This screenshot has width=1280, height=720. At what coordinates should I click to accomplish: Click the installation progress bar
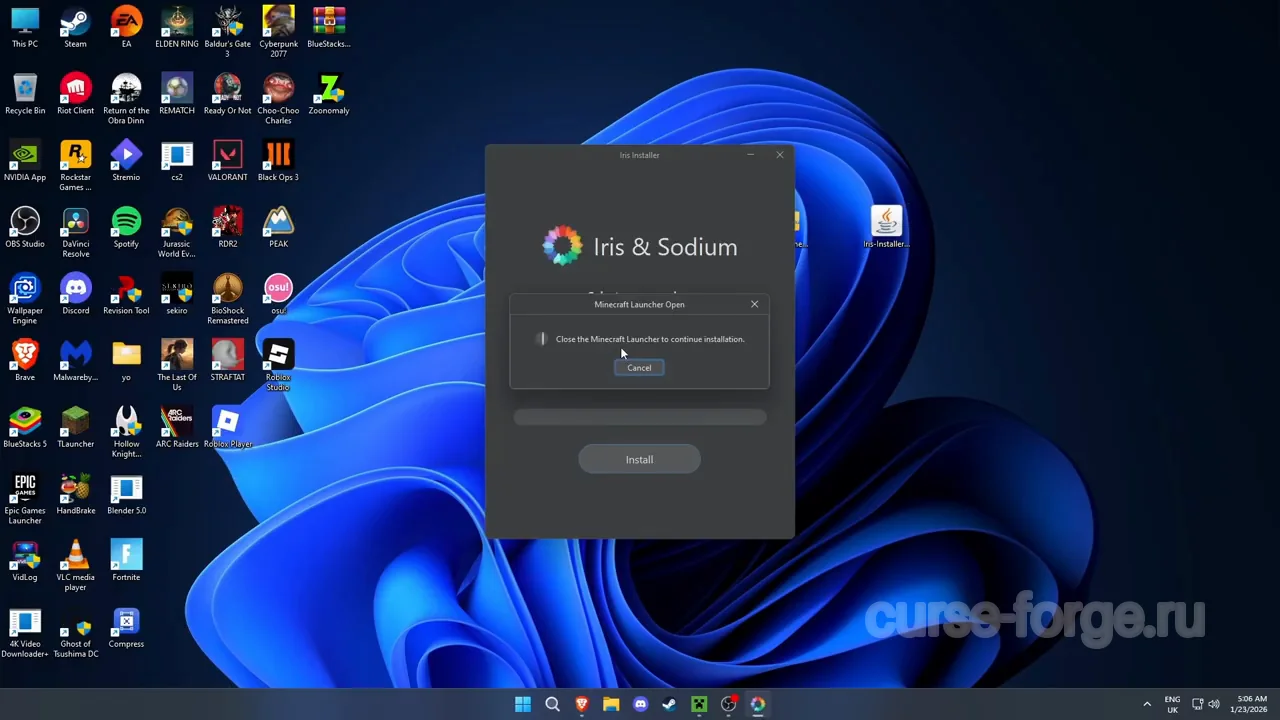(x=640, y=418)
